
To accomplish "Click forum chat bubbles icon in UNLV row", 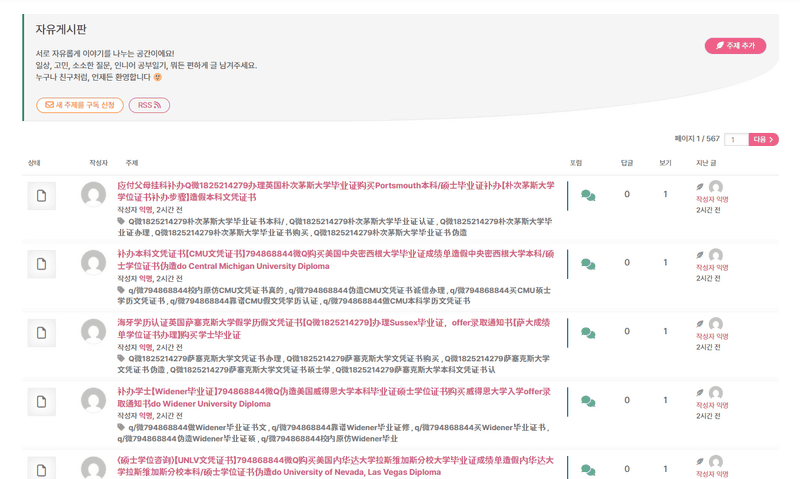I will point(588,470).
